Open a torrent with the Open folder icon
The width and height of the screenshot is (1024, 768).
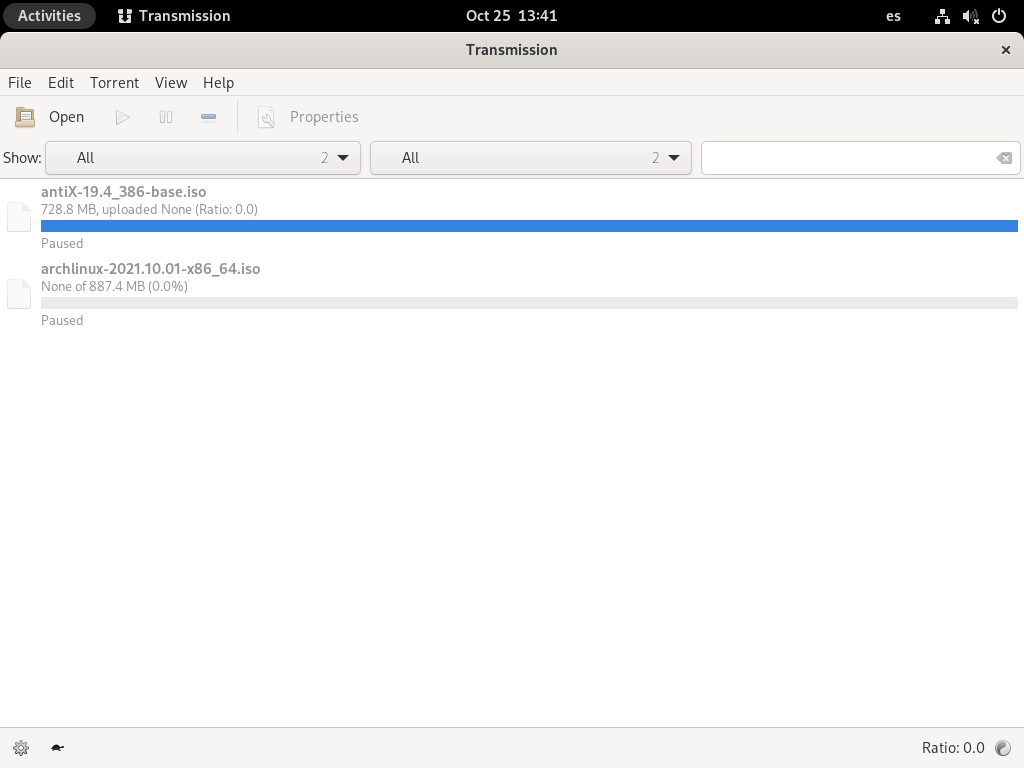[x=25, y=117]
